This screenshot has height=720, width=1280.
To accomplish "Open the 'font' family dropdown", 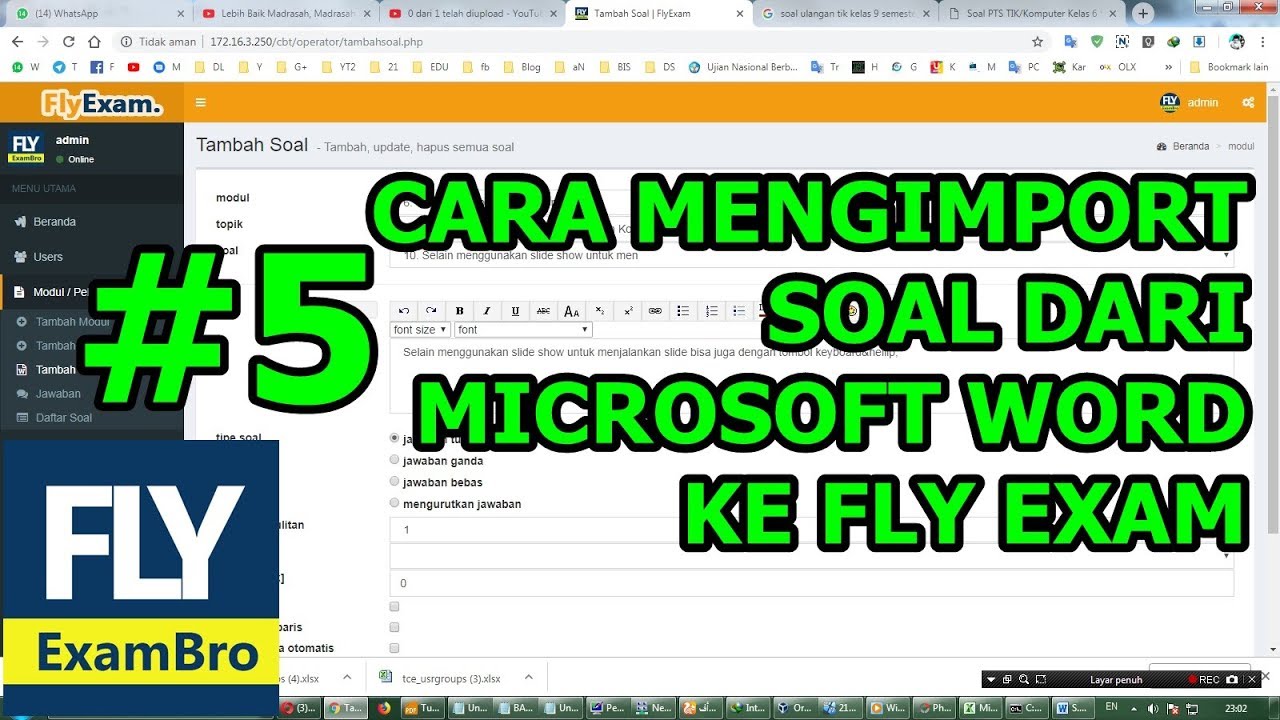I will click(523, 329).
